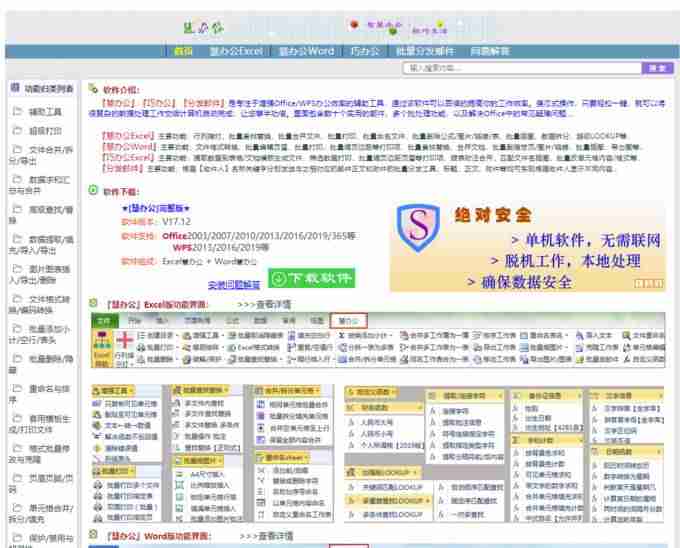Open the 高级查找/替换 category
The image size is (680, 548).
tap(41, 215)
